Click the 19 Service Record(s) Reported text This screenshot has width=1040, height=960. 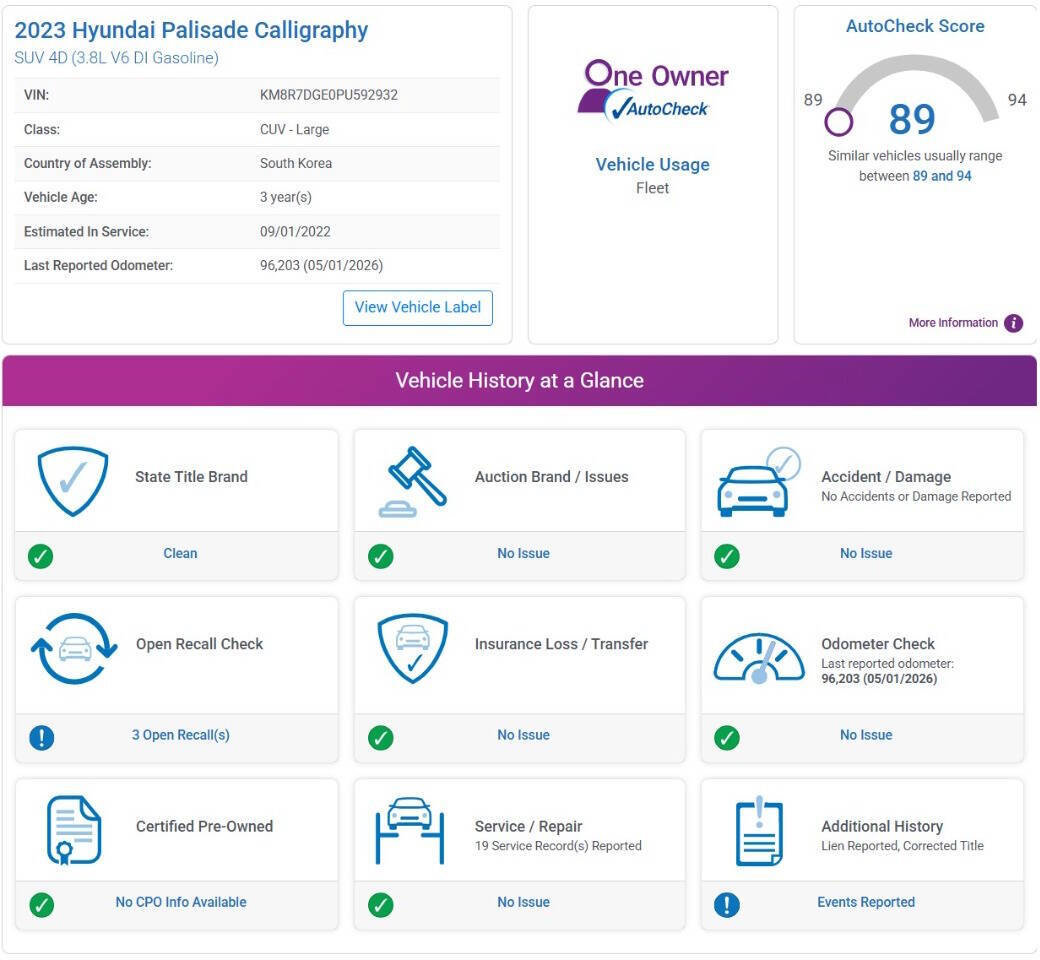pos(558,846)
